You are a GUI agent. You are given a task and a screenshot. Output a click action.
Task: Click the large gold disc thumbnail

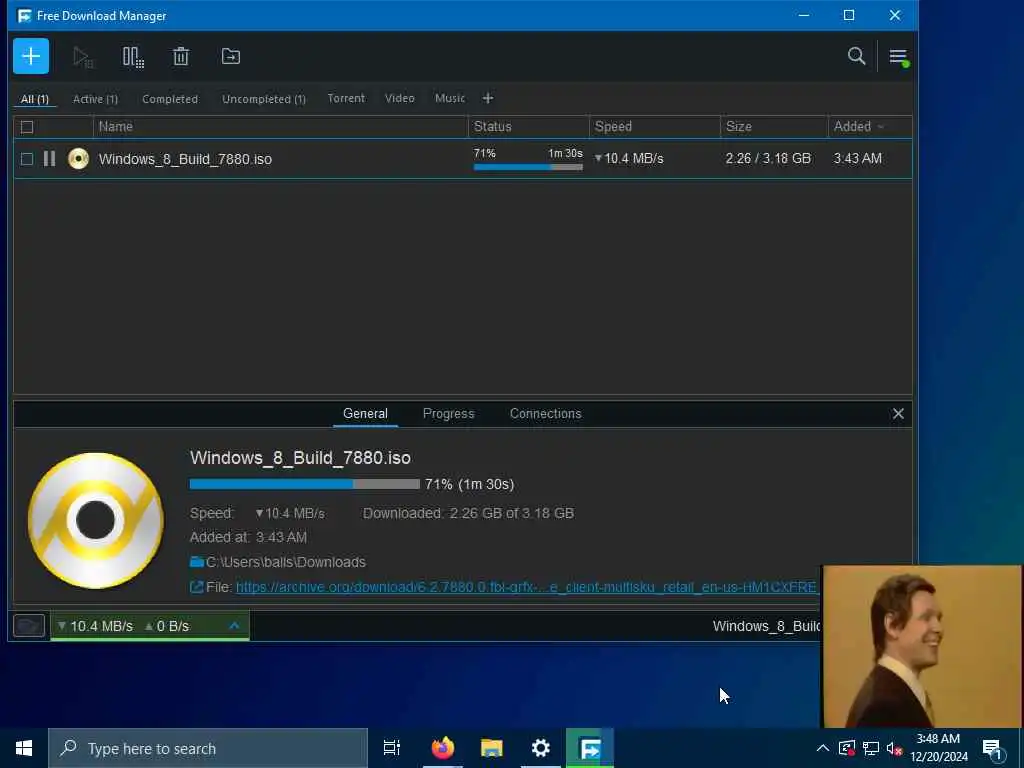96,520
